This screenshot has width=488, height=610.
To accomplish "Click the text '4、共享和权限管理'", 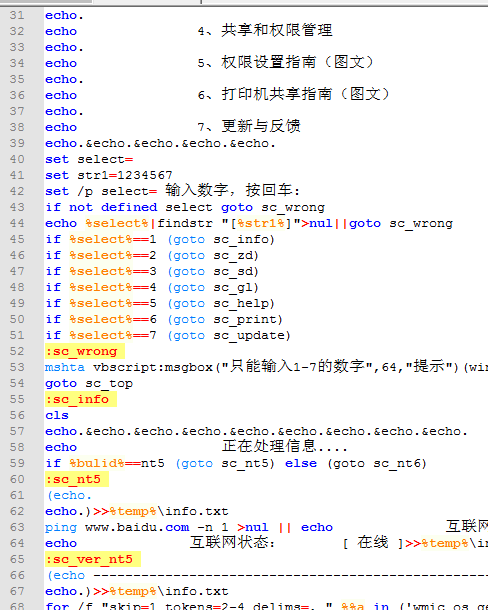I will (265, 31).
